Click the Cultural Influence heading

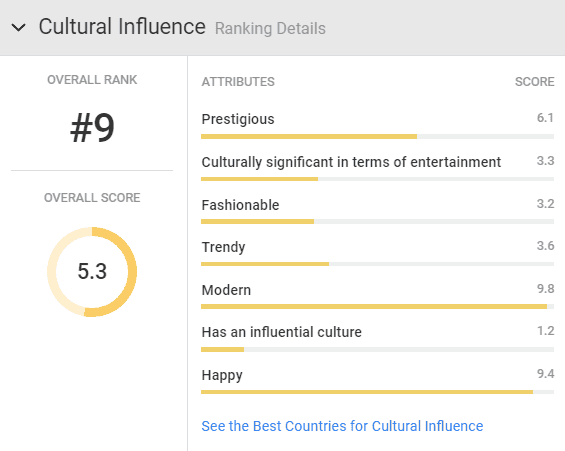(x=122, y=27)
